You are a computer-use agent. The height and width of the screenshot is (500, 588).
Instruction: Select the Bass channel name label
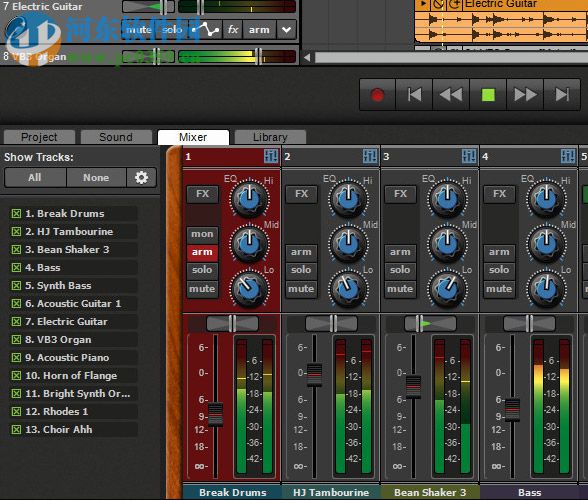point(530,492)
